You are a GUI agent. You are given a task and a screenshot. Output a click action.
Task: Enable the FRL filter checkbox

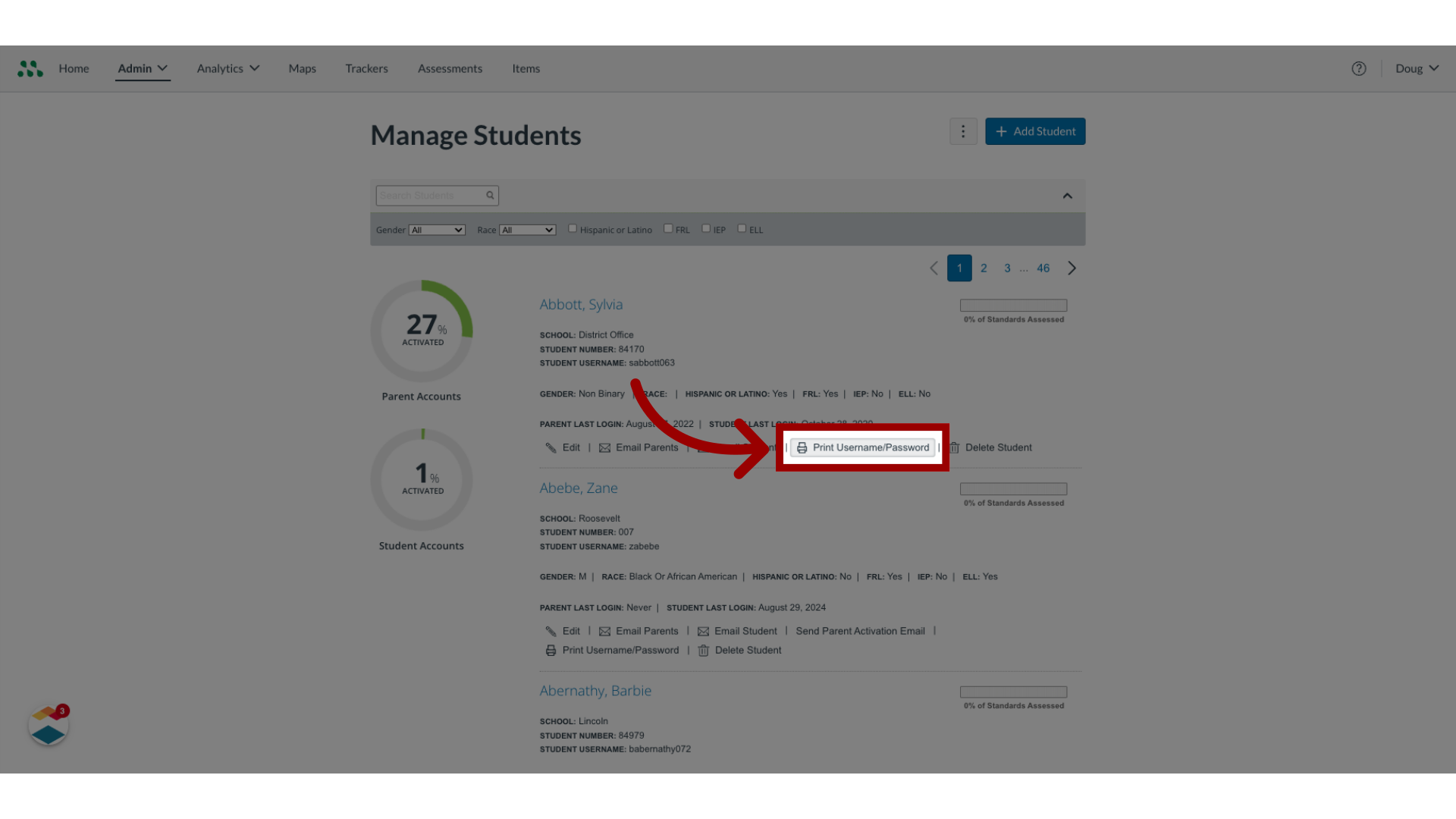tap(668, 228)
